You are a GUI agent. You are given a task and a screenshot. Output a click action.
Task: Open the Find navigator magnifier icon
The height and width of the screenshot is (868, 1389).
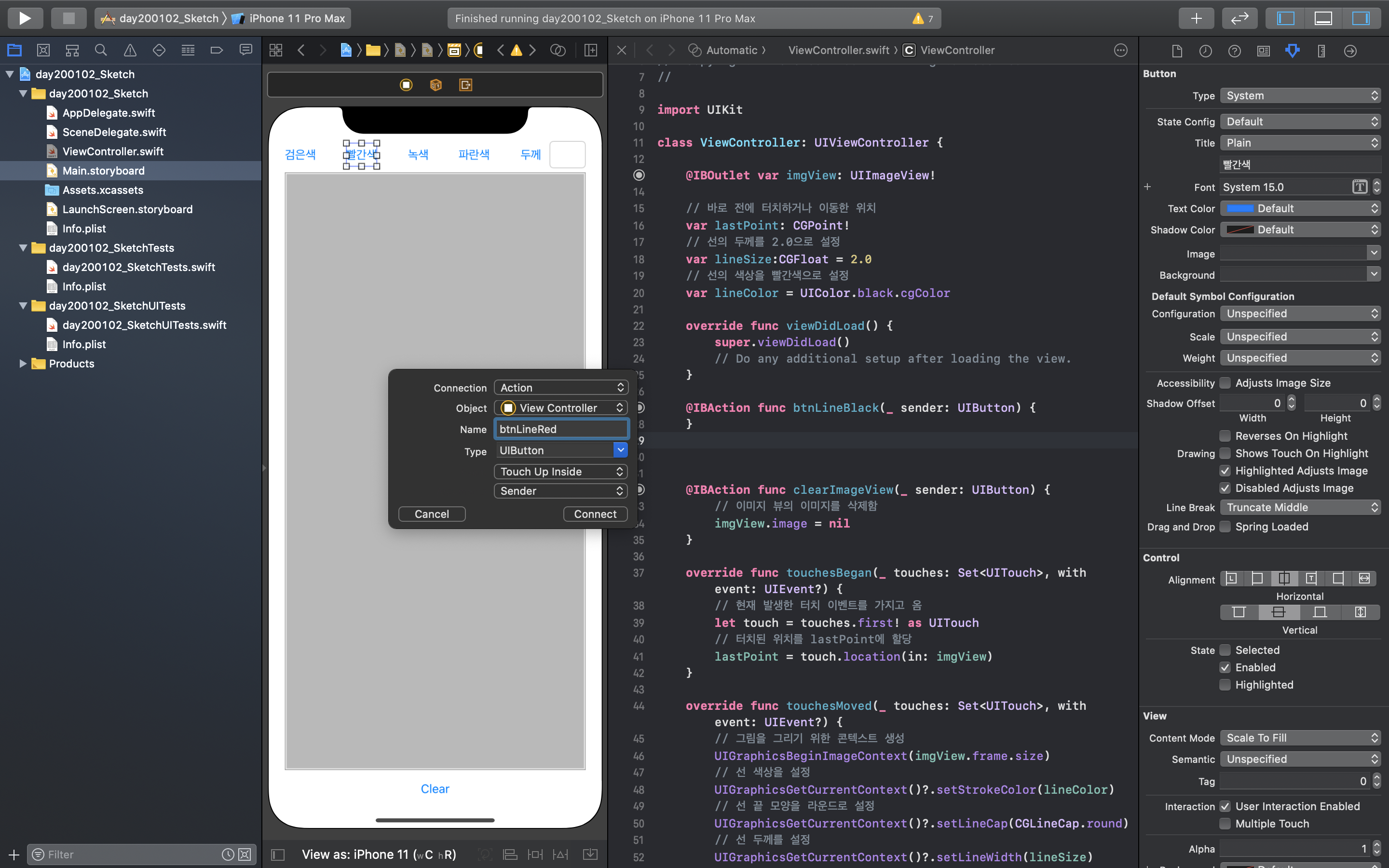(x=100, y=51)
